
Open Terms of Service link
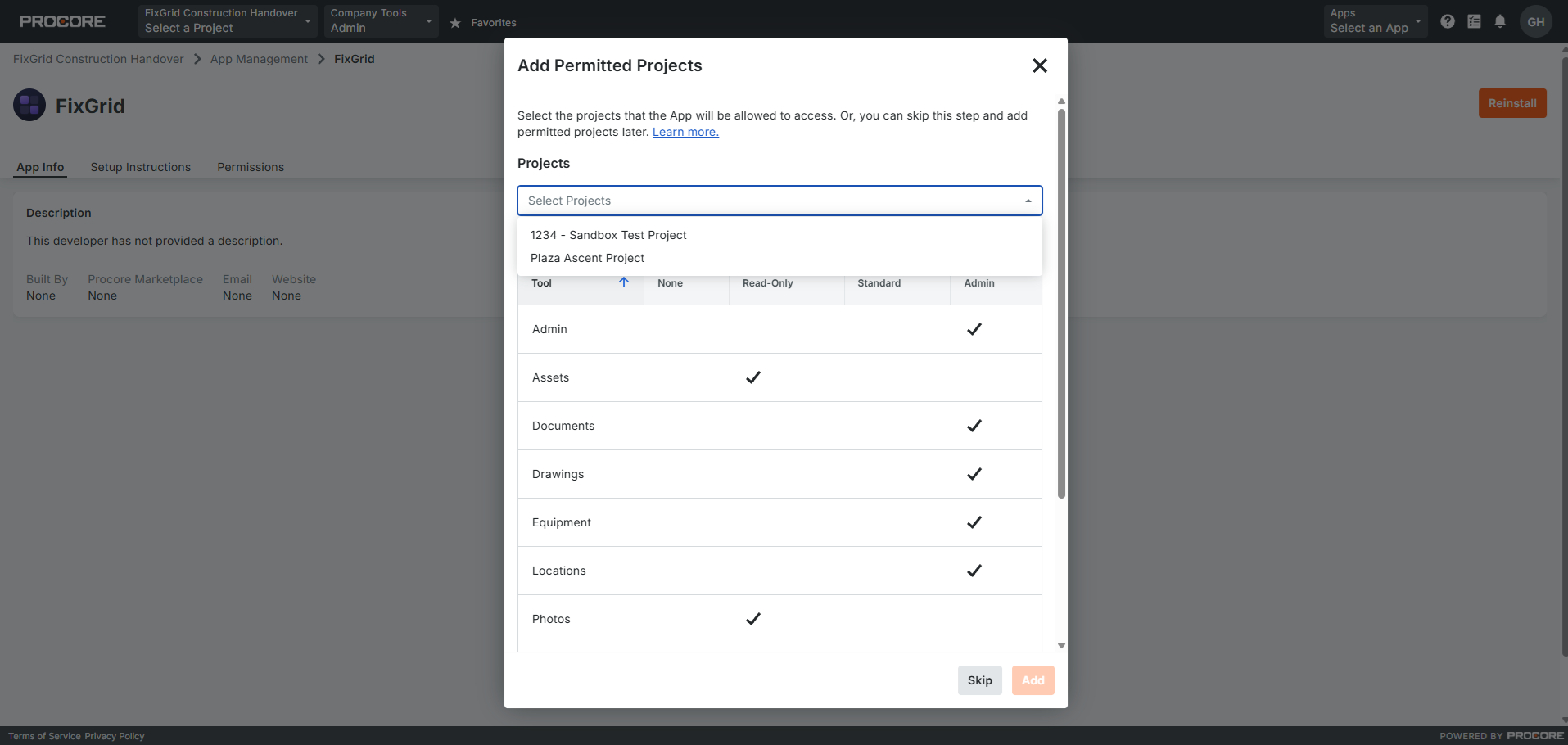44,736
